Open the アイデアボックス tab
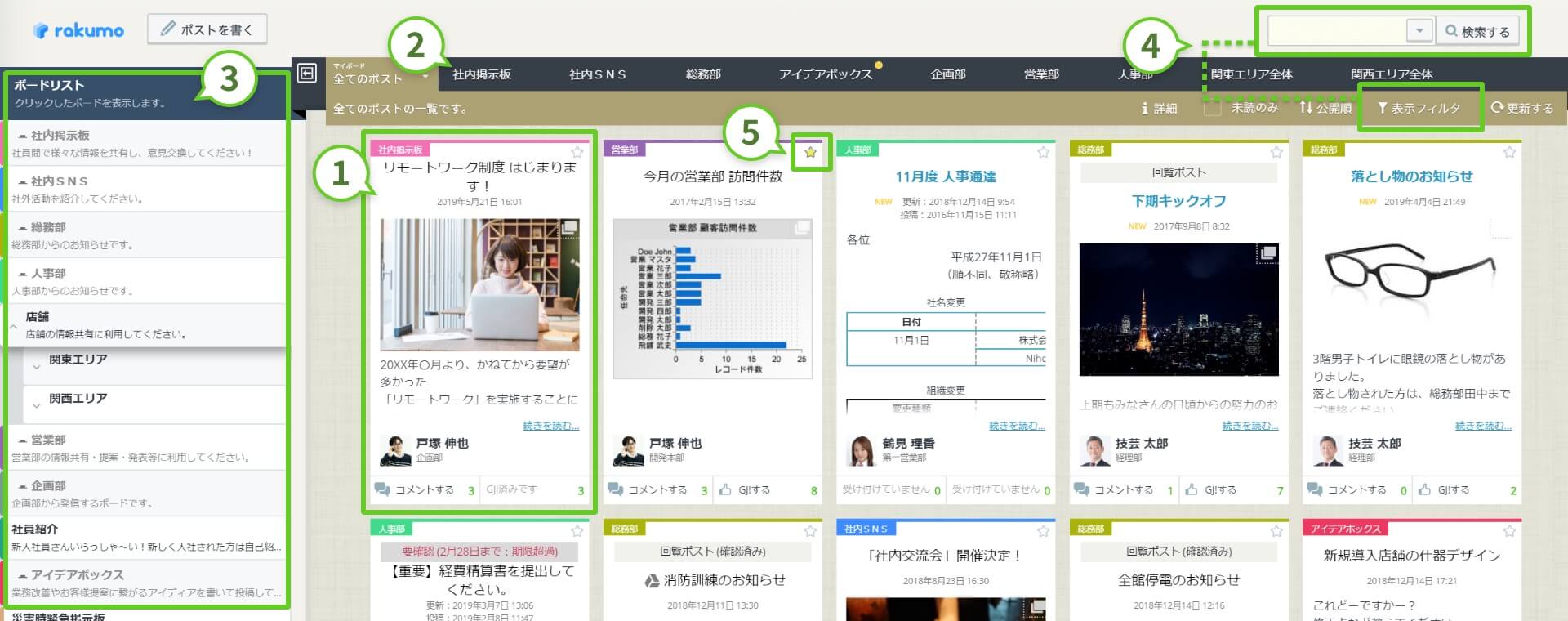 [826, 74]
